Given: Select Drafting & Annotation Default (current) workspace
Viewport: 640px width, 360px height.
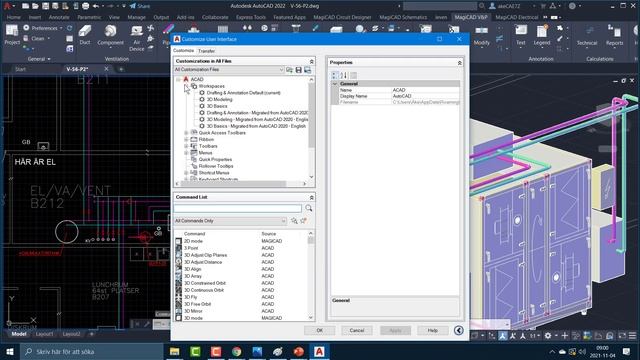Looking at the screenshot, I should (x=243, y=93).
